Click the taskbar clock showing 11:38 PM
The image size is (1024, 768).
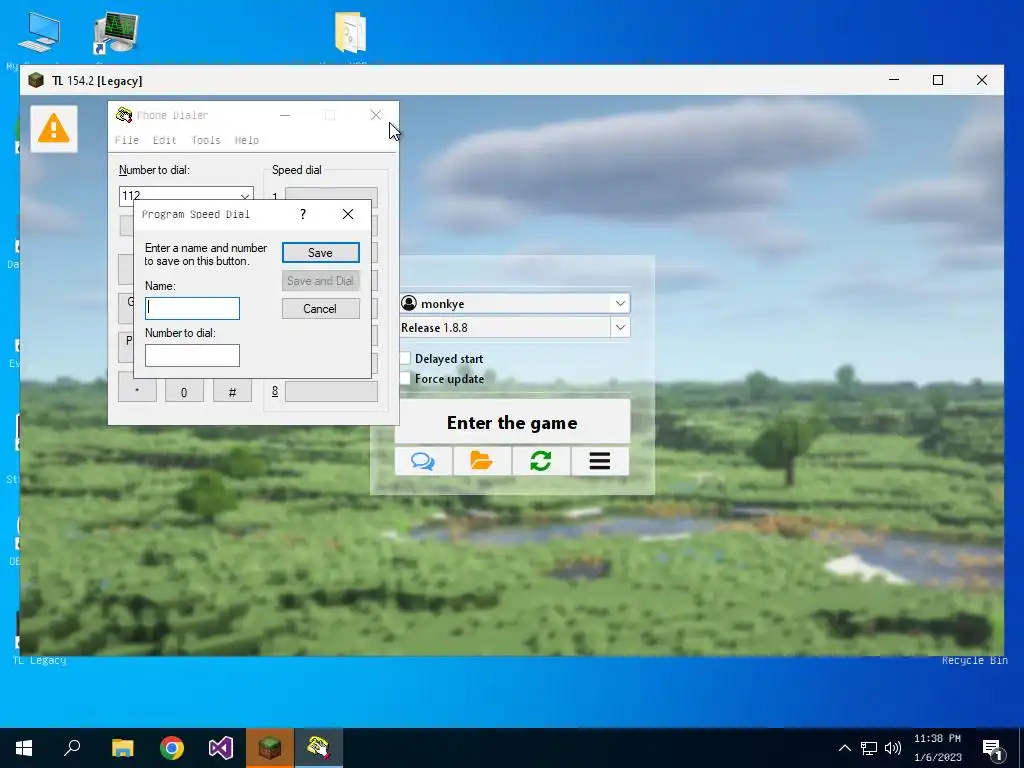click(938, 748)
